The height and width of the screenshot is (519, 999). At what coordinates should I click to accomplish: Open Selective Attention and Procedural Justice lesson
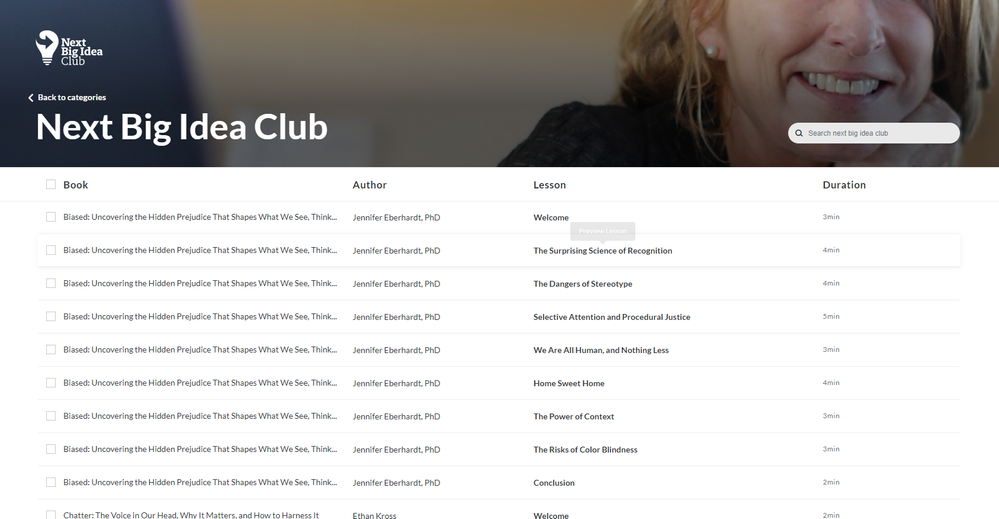click(612, 317)
